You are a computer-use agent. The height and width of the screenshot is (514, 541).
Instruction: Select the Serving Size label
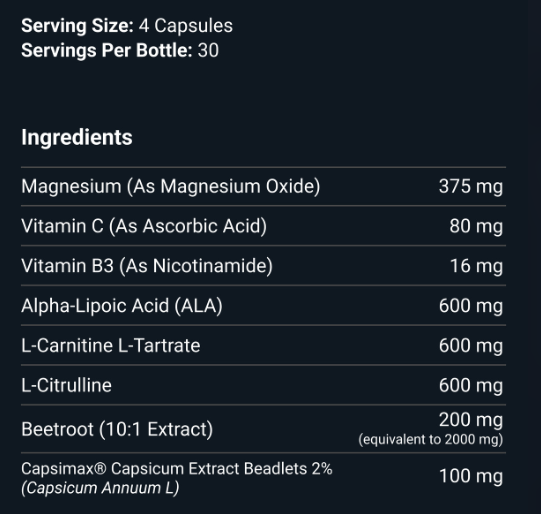point(77,26)
